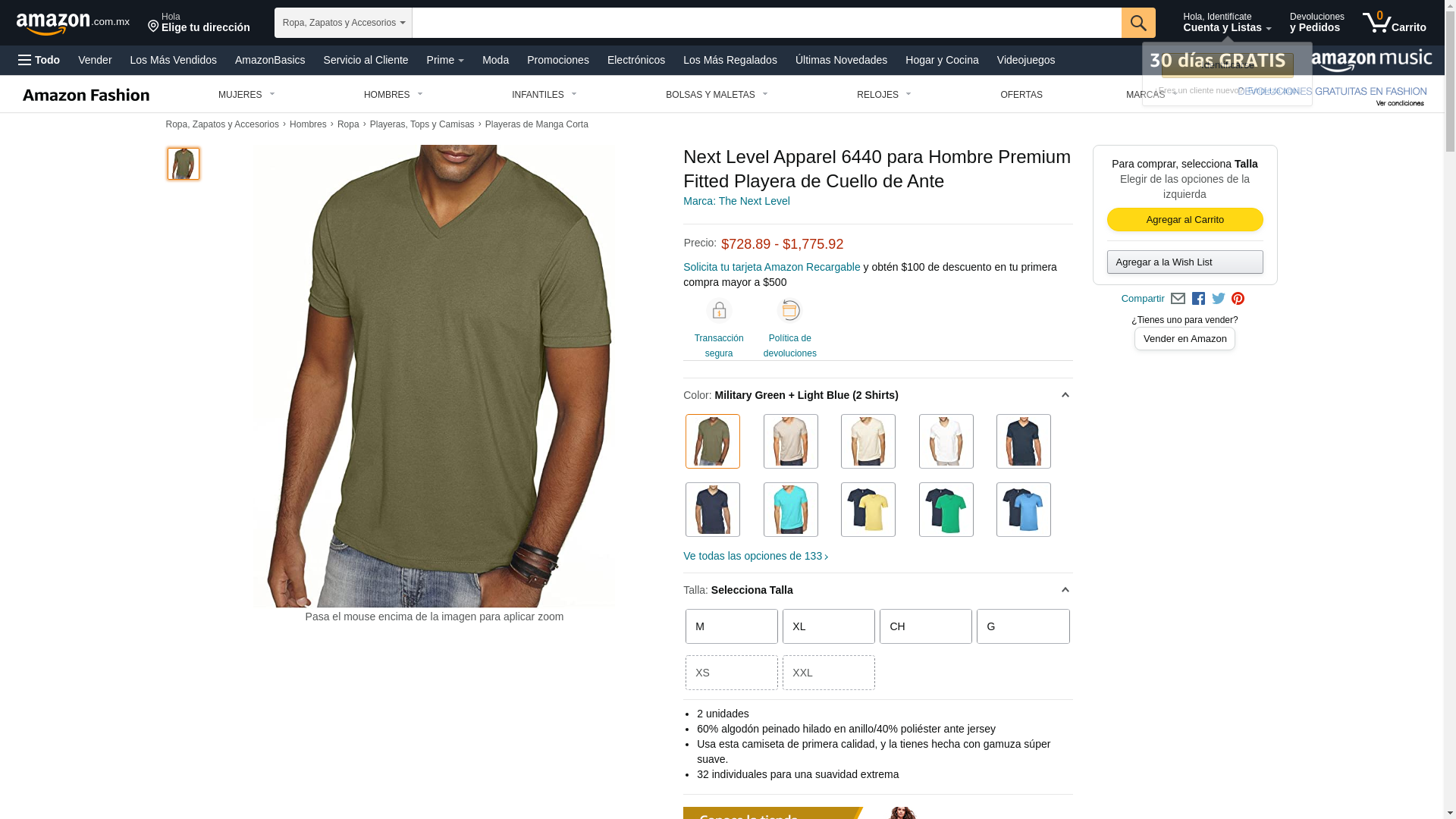Click the Agregar al Carrito button

(x=1185, y=220)
